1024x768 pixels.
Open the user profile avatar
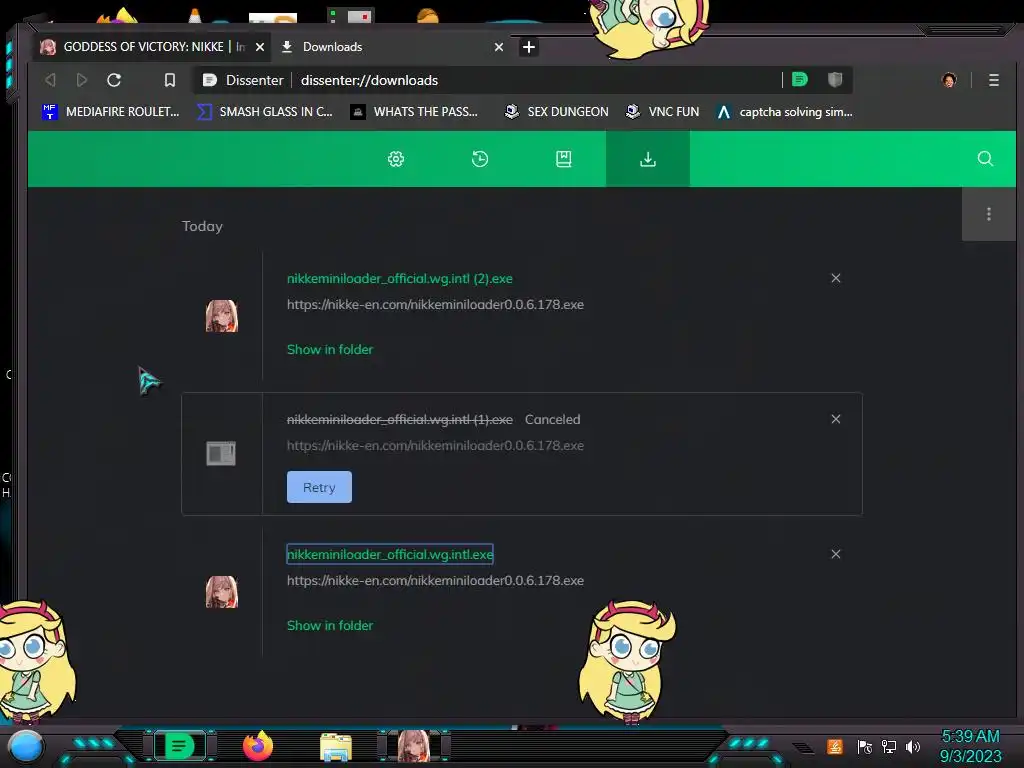tap(949, 80)
